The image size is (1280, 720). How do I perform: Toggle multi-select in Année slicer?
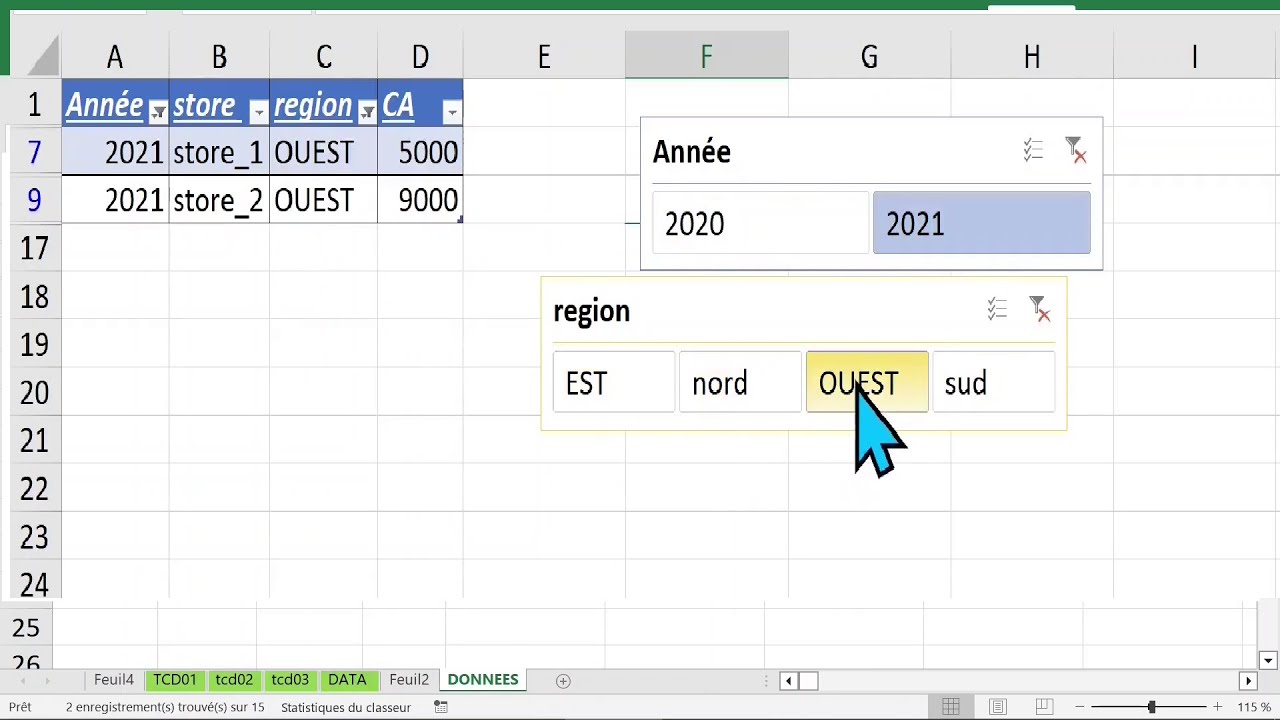(1033, 151)
